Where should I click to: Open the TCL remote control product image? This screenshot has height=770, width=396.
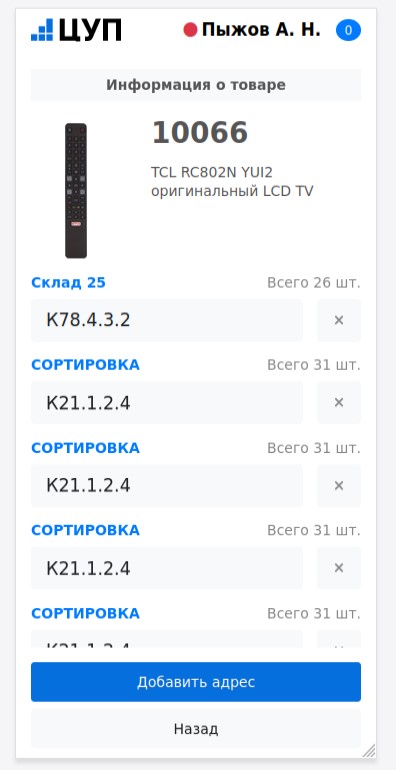pos(76,191)
